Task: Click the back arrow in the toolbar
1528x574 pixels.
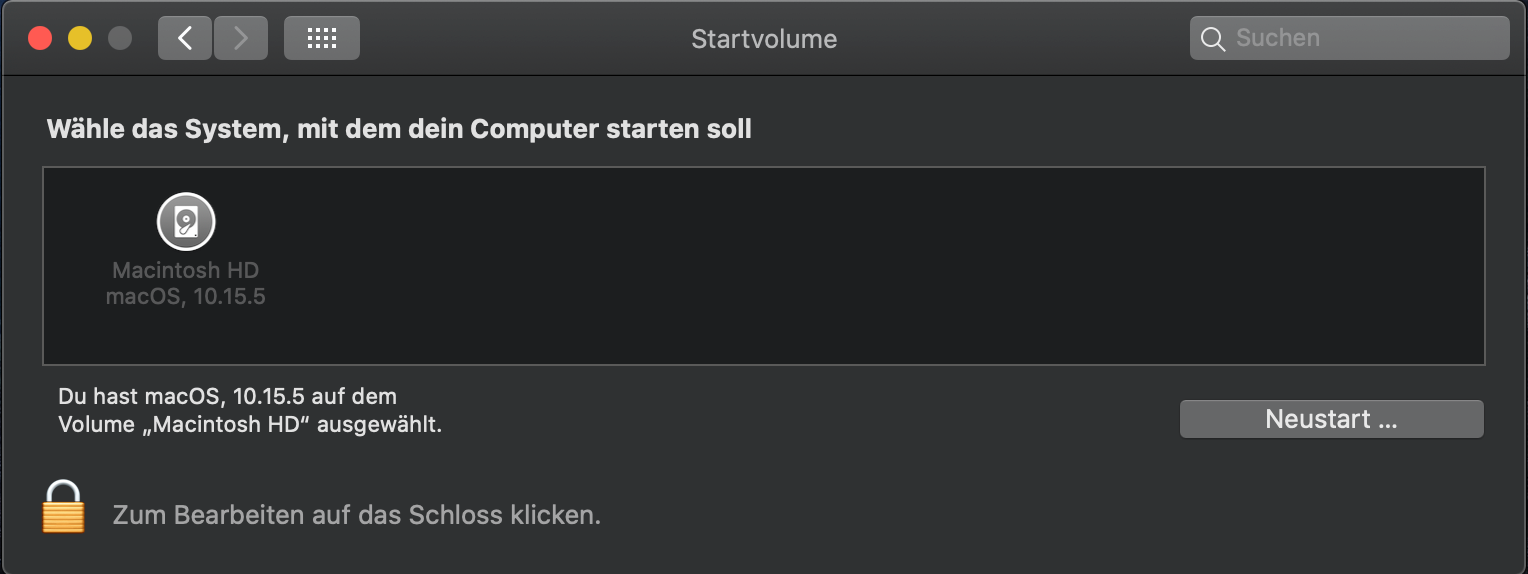Action: pos(185,39)
